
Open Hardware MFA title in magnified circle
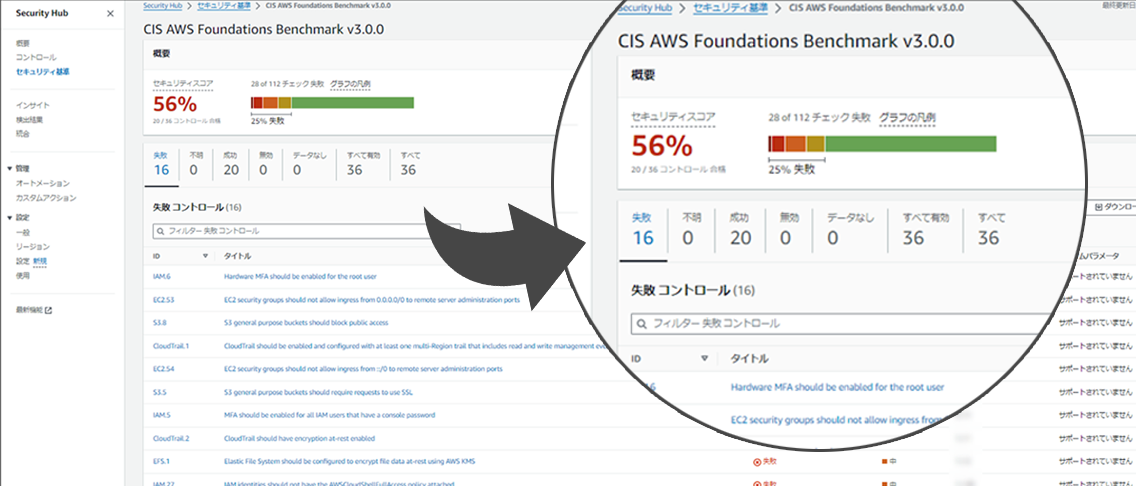838,387
